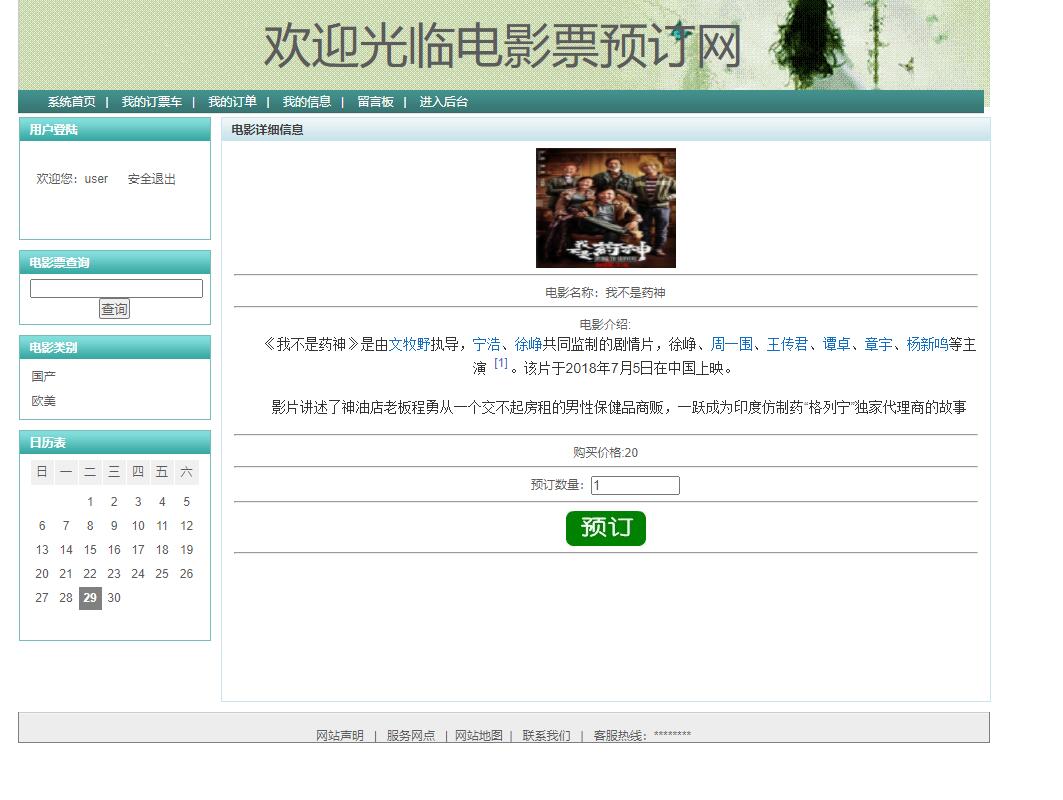Screen dimensions: 1063x800
Task: Click the movie ticket search input box
Action: point(114,288)
